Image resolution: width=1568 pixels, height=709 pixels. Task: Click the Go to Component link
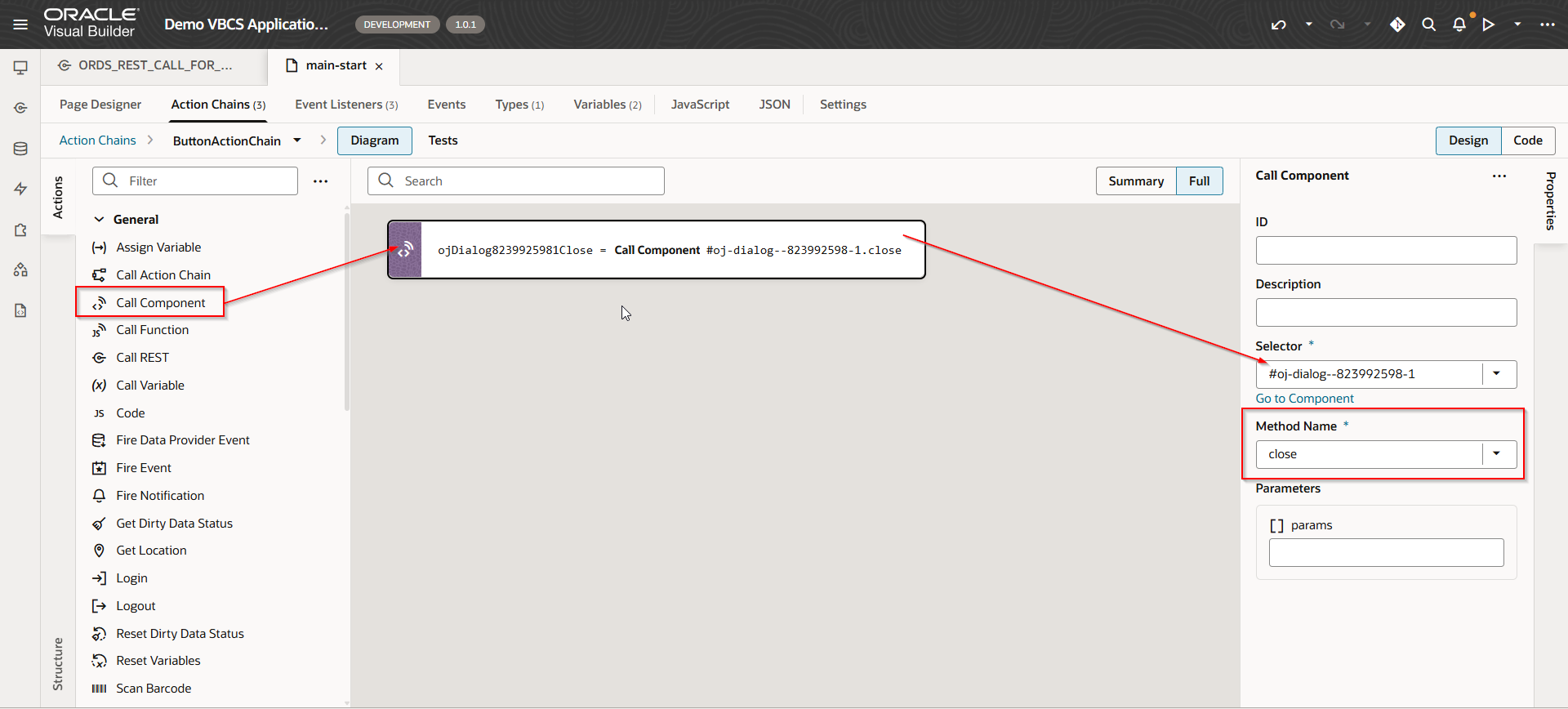1304,399
